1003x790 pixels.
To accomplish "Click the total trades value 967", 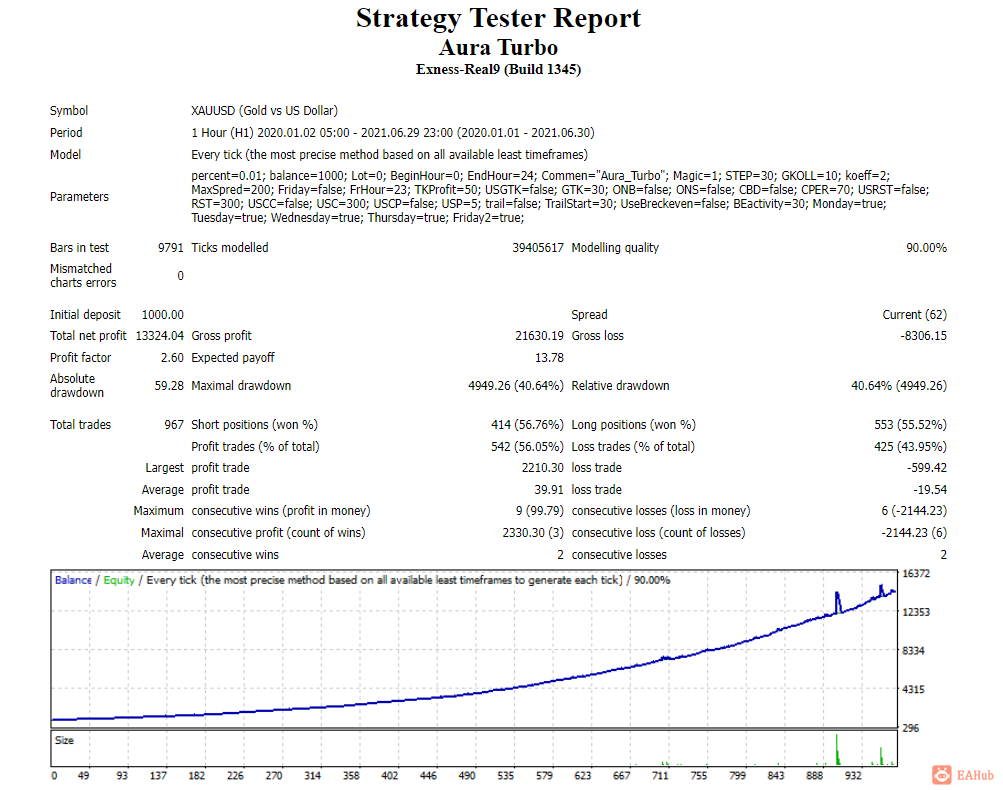I will [x=173, y=425].
